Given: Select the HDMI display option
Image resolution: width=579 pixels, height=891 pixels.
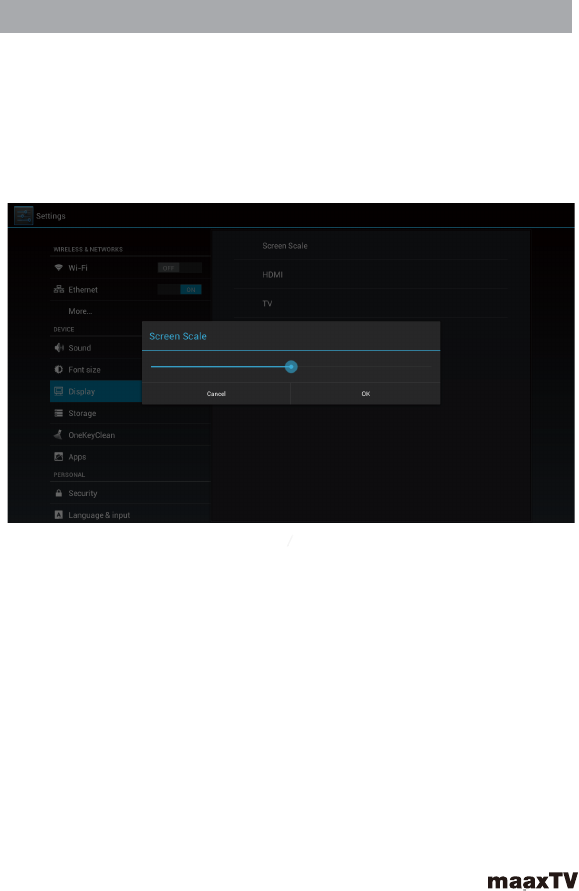Looking at the screenshot, I should tap(370, 274).
